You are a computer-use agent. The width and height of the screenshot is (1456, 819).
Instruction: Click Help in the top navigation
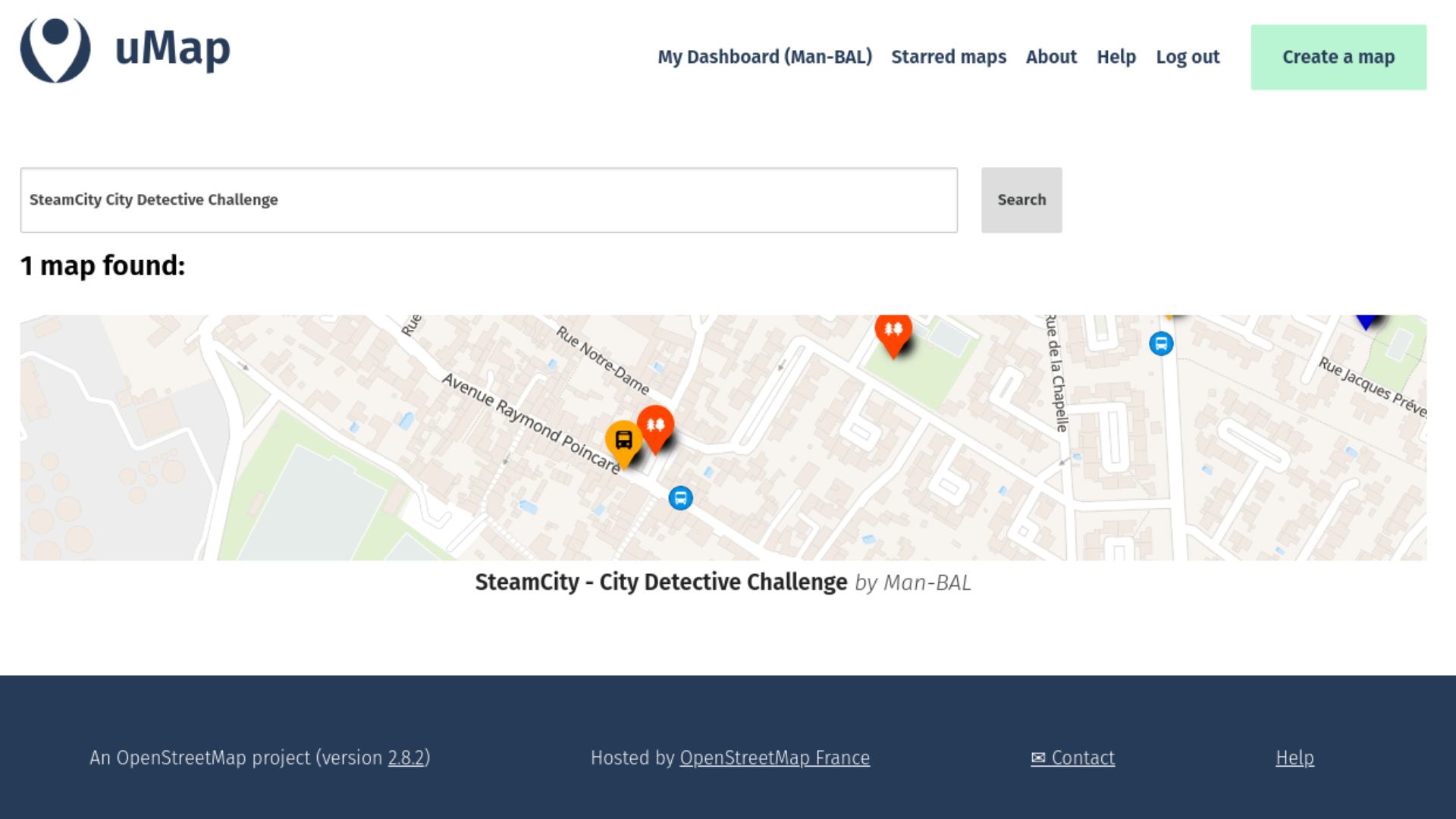coord(1116,57)
